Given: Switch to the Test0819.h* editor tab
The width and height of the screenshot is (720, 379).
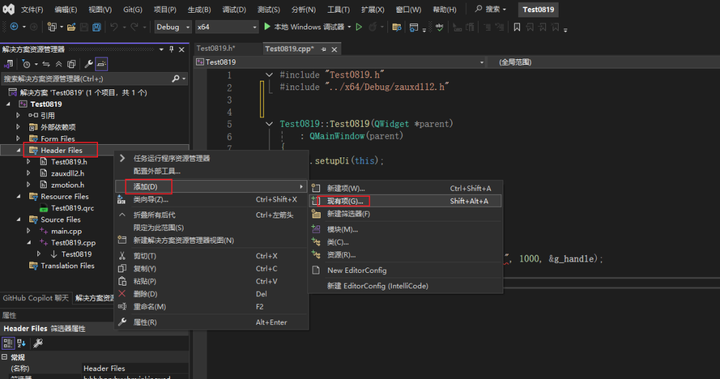Looking at the screenshot, I should click(x=215, y=48).
